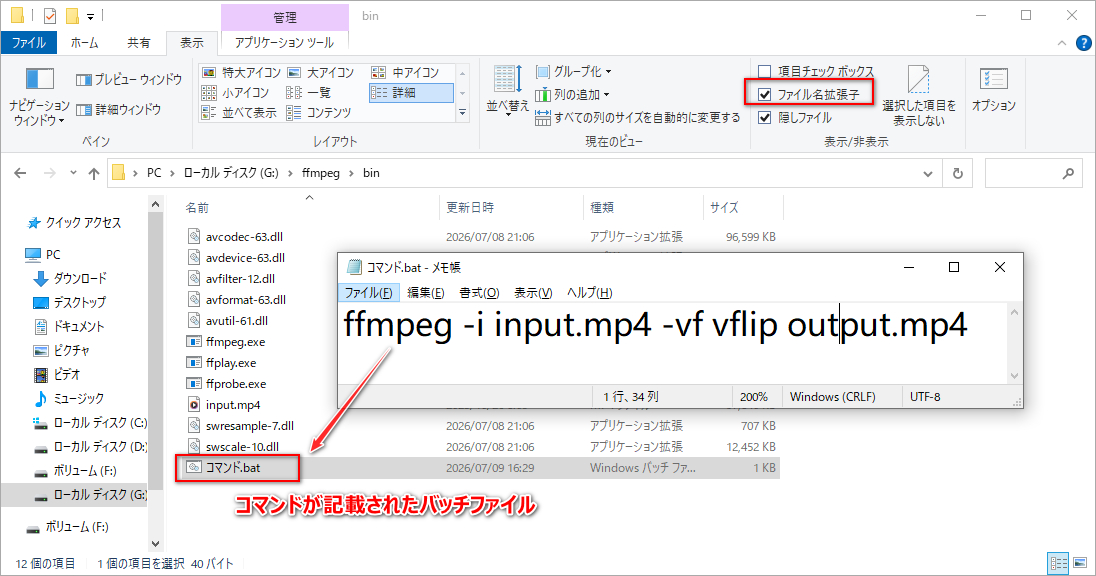Select 中アイコン layout
Image resolution: width=1096 pixels, height=576 pixels.
click(x=405, y=73)
